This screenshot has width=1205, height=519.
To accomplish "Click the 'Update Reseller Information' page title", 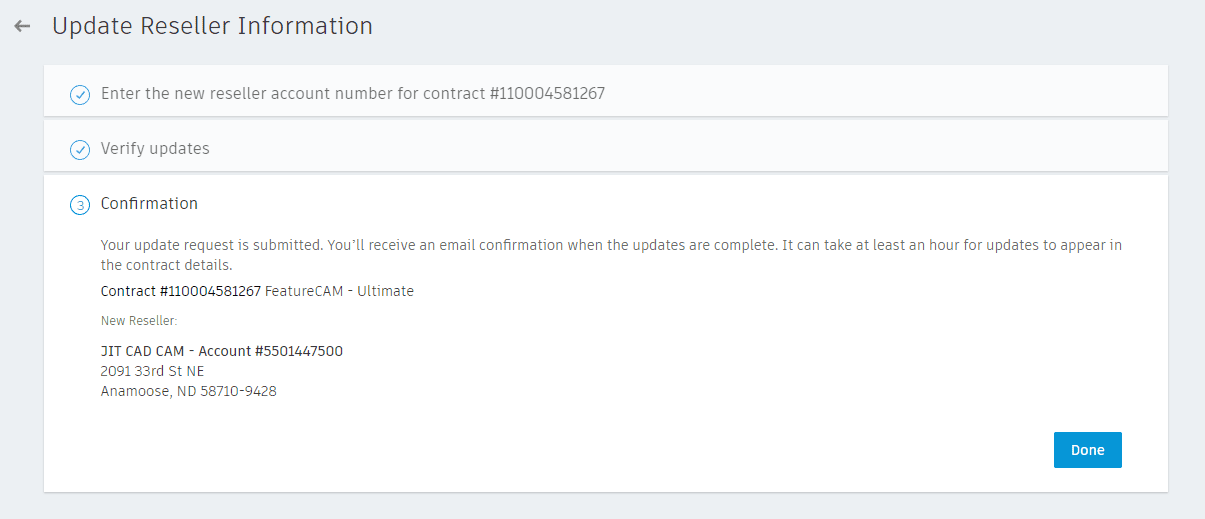I will 212,26.
